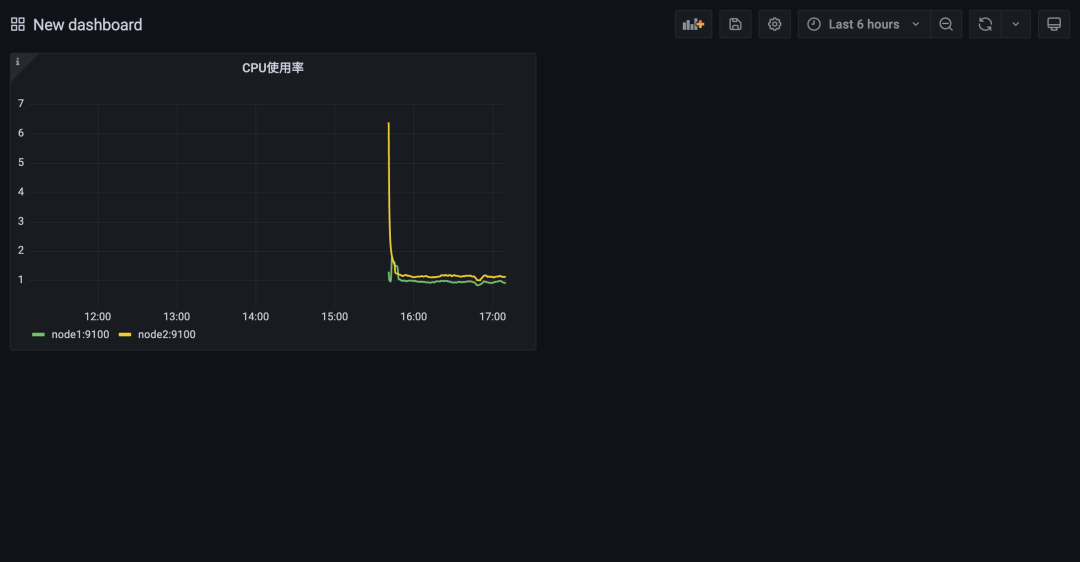Toggle node1:9100 series in legend
1080x562 pixels.
point(80,334)
